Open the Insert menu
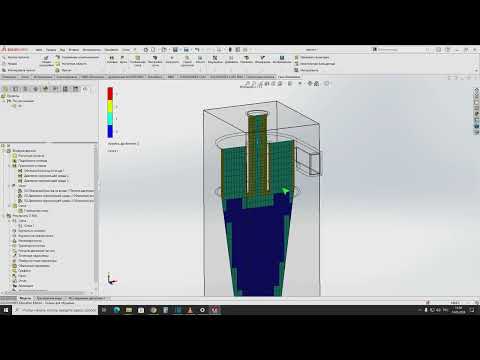480x360 pixels. coord(74,50)
